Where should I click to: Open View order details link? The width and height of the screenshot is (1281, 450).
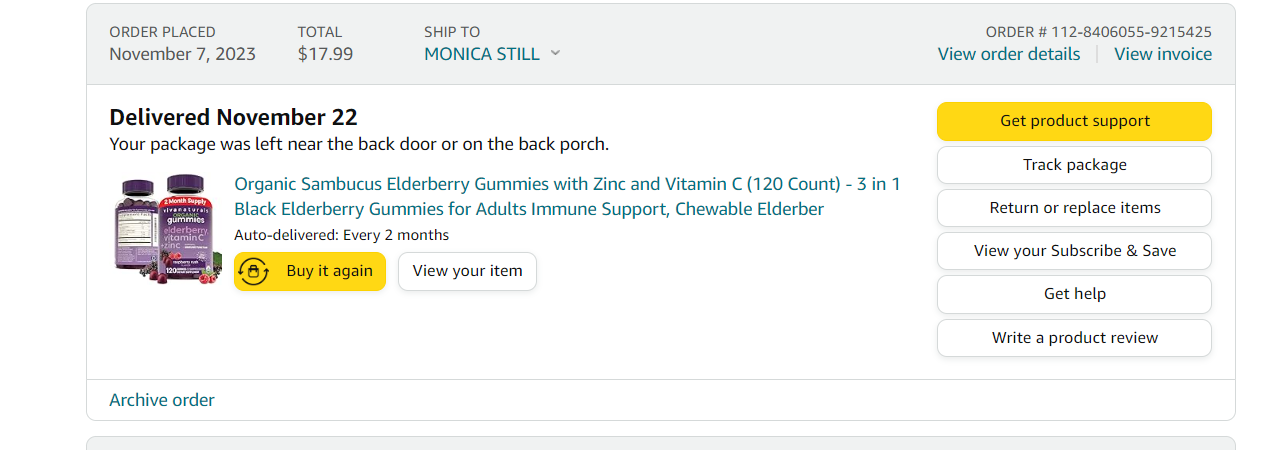click(1008, 54)
